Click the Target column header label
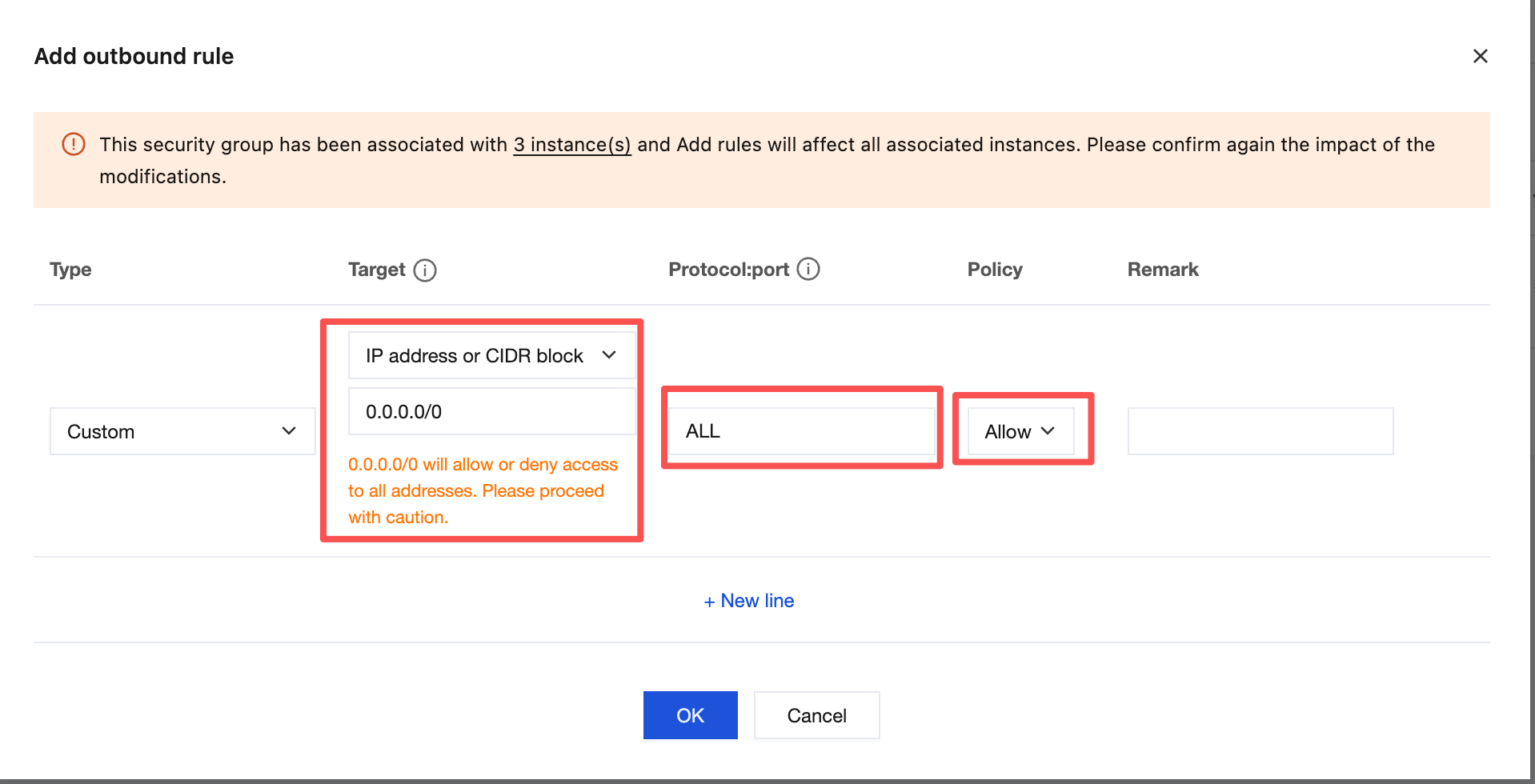1535x784 pixels. (x=376, y=270)
